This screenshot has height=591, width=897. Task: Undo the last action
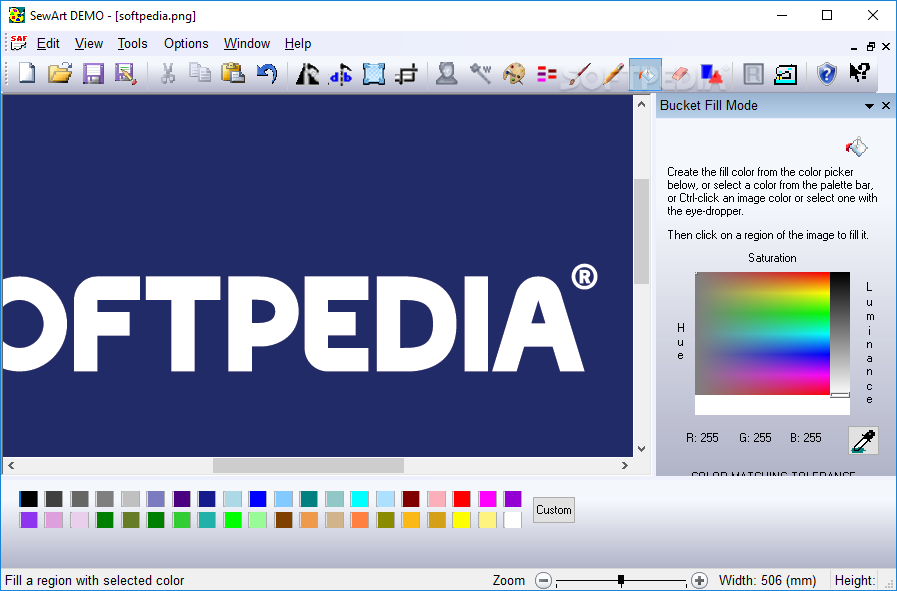(267, 74)
